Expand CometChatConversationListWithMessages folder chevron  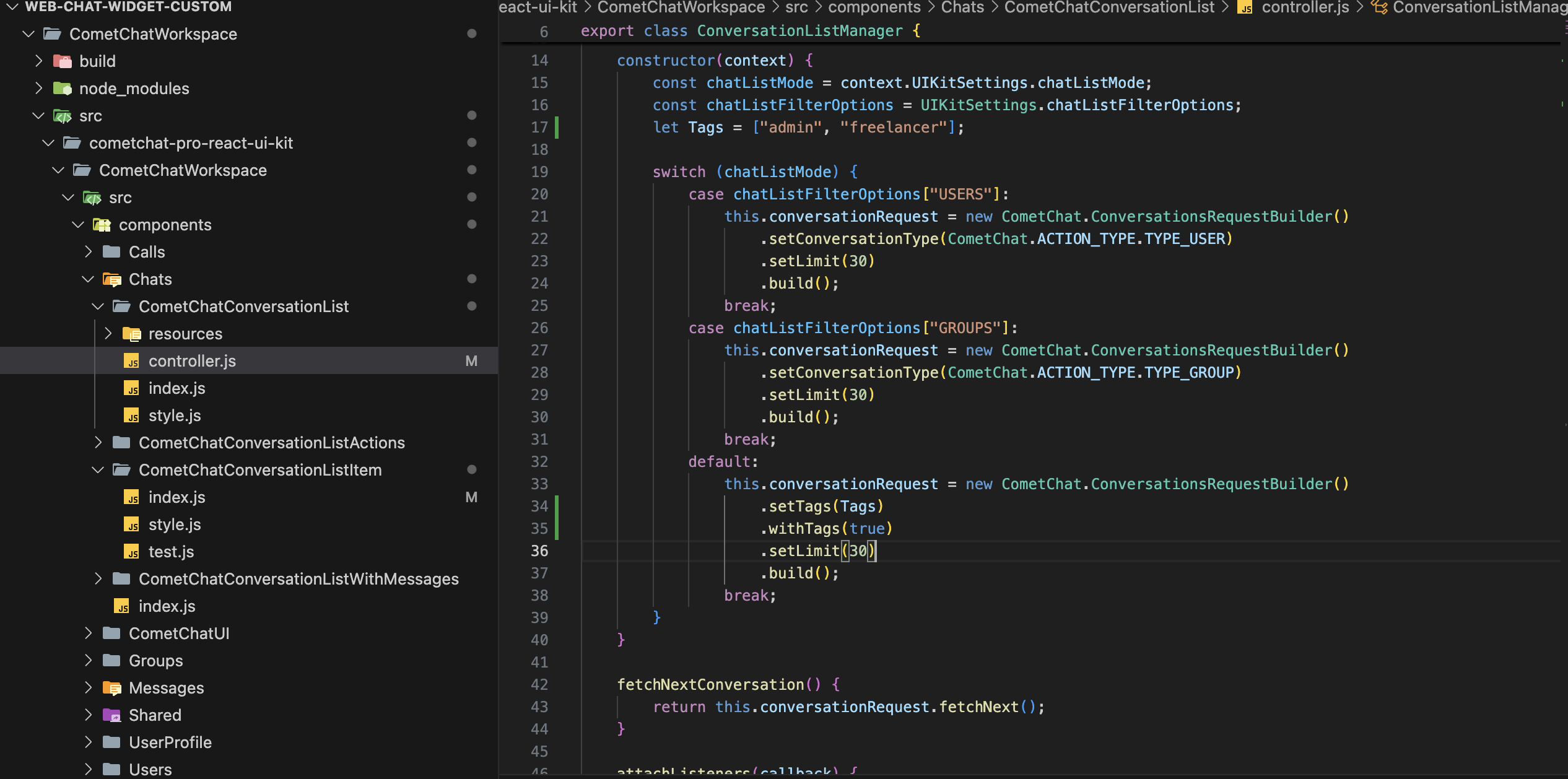pyautogui.click(x=98, y=579)
